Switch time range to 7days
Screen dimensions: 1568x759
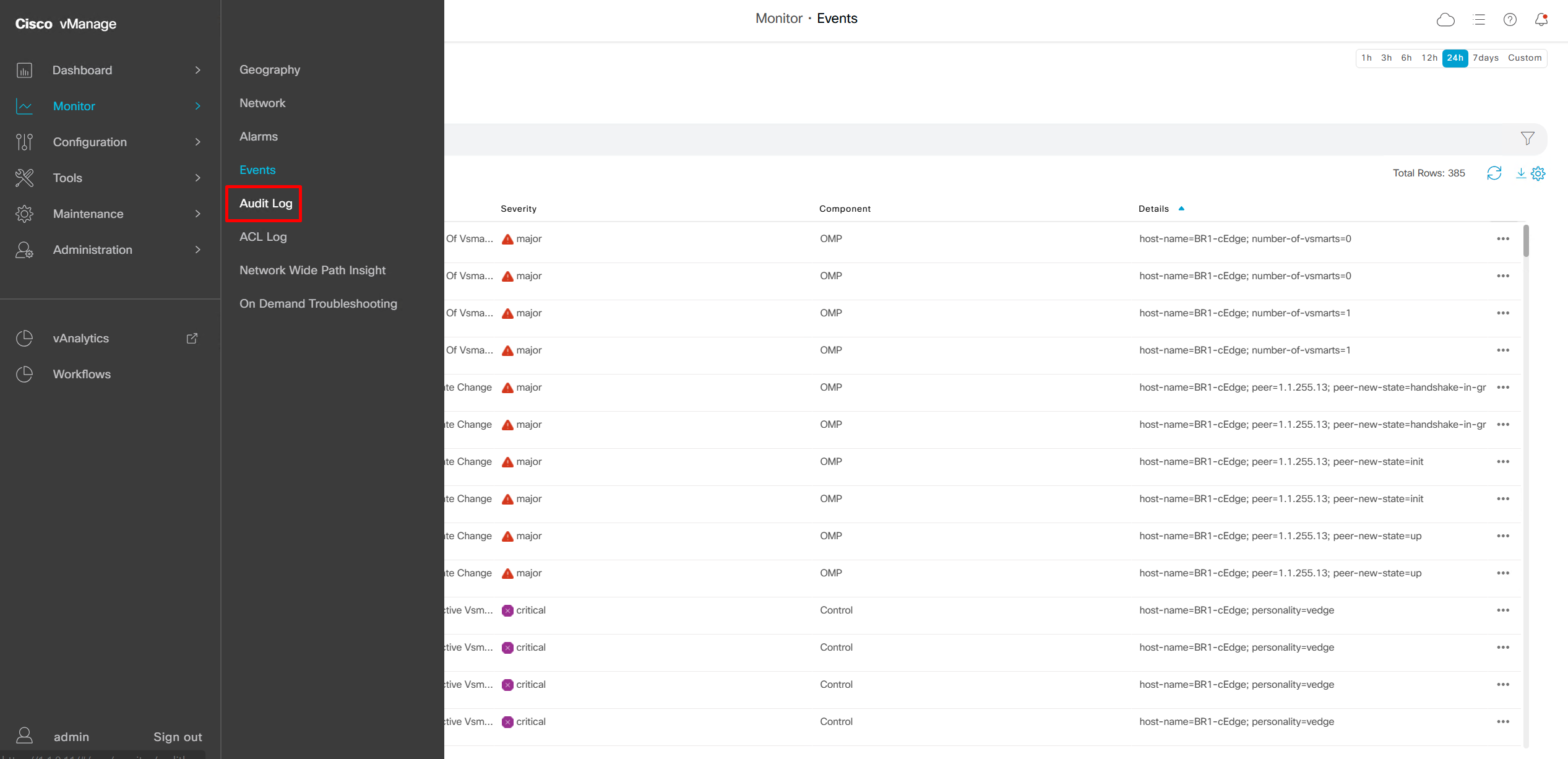1485,58
